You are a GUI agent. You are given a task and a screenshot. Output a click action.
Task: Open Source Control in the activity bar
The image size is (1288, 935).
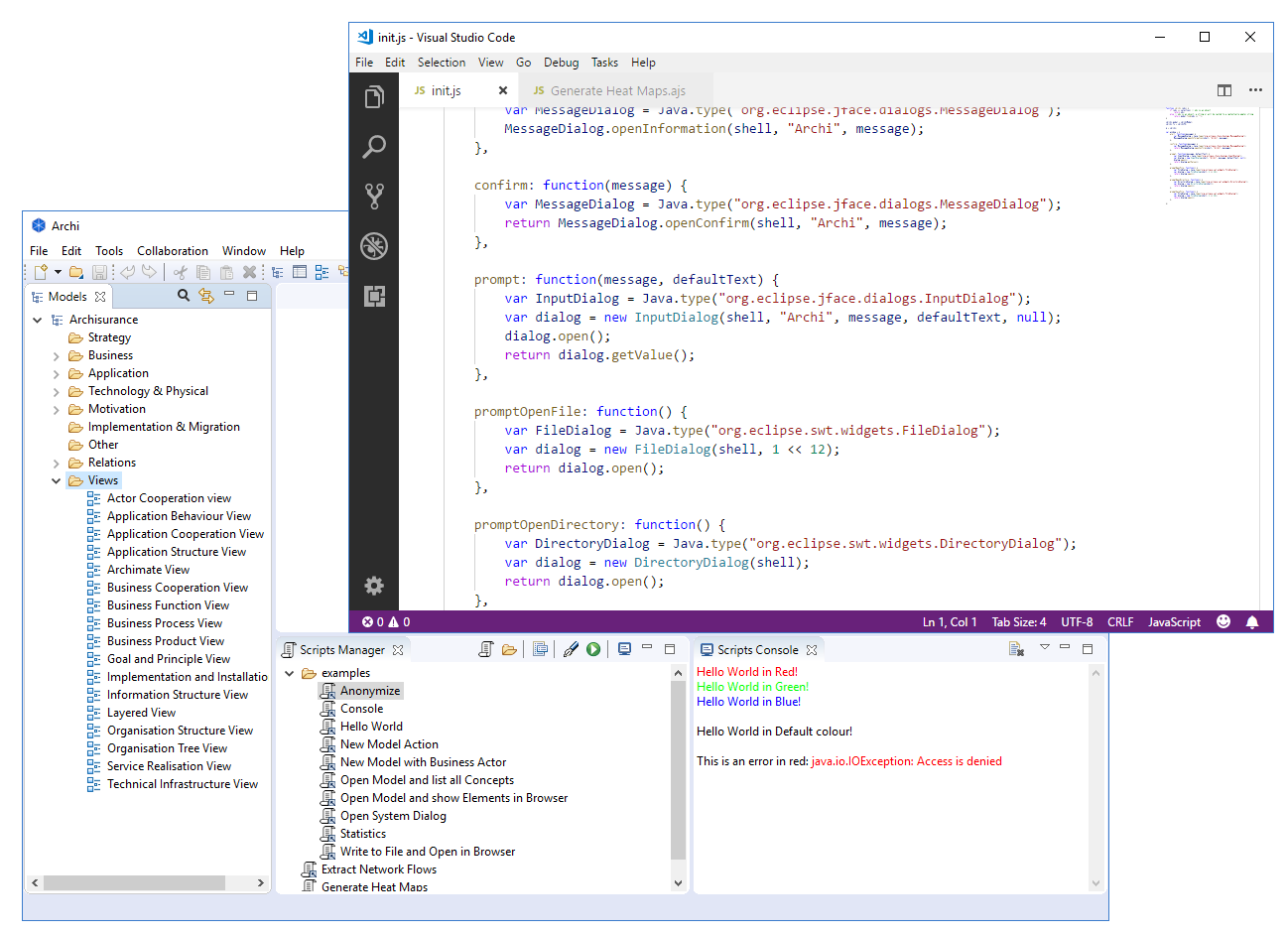[374, 197]
